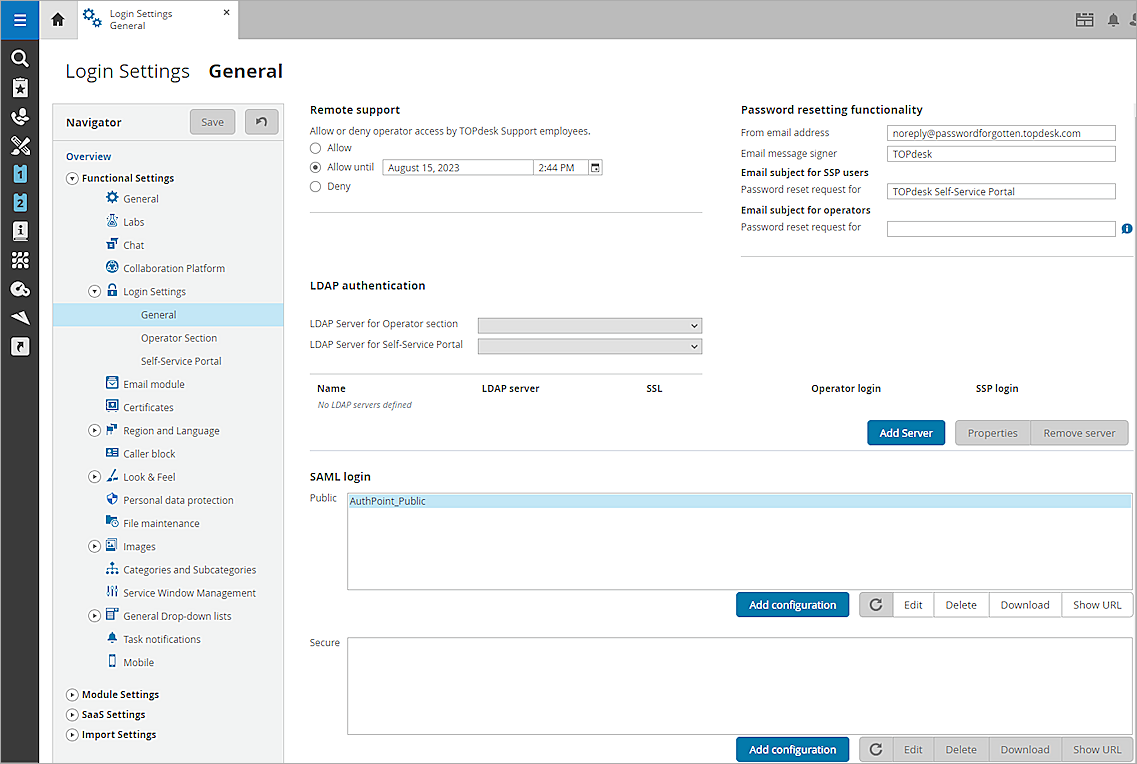1137x764 pixels.
Task: Select the Deny radio button
Action: click(316, 185)
